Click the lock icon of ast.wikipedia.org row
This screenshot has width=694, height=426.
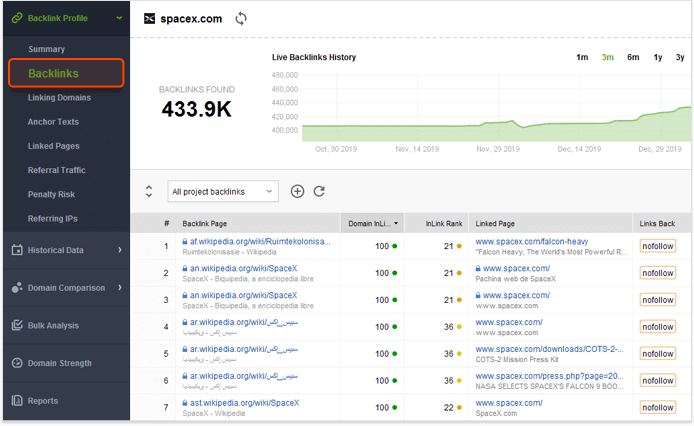tap(185, 403)
